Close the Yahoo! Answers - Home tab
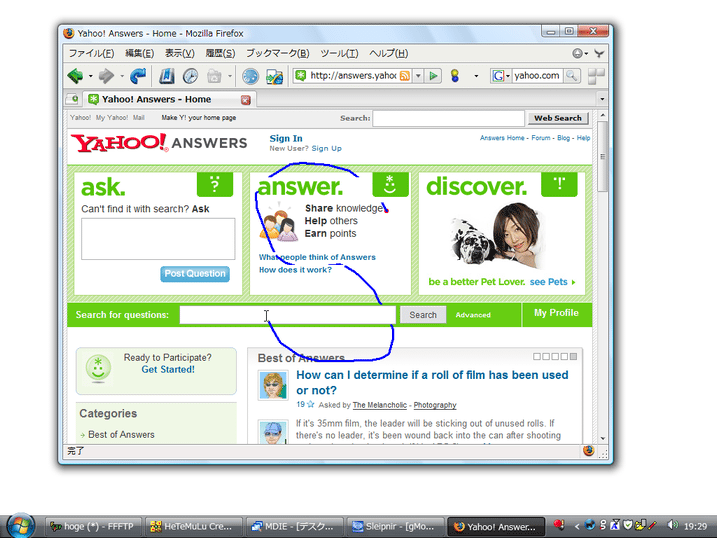This screenshot has height=538, width=717. (x=246, y=100)
